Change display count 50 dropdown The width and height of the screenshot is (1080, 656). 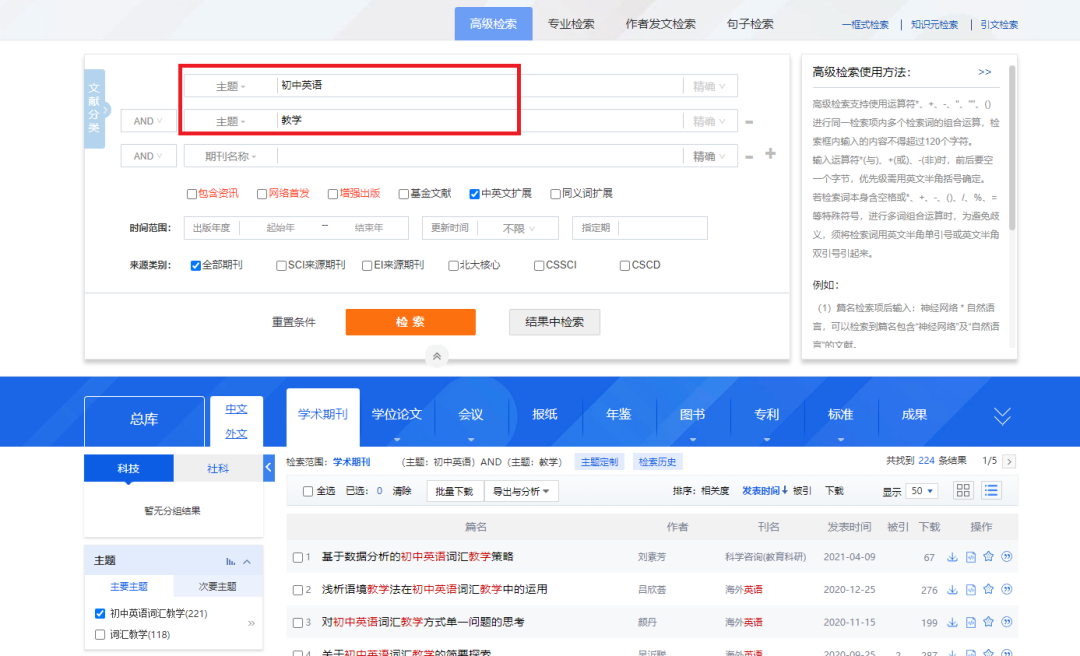click(x=922, y=491)
